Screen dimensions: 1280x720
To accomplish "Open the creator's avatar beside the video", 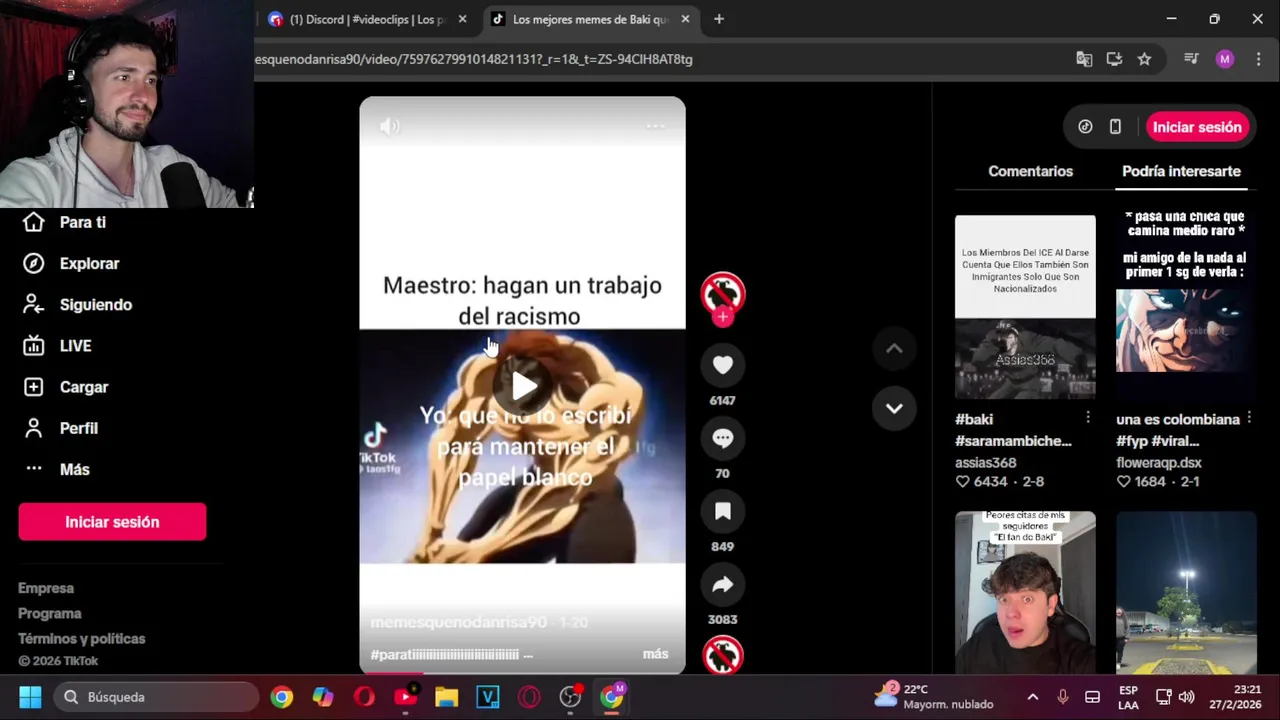I will [x=722, y=293].
